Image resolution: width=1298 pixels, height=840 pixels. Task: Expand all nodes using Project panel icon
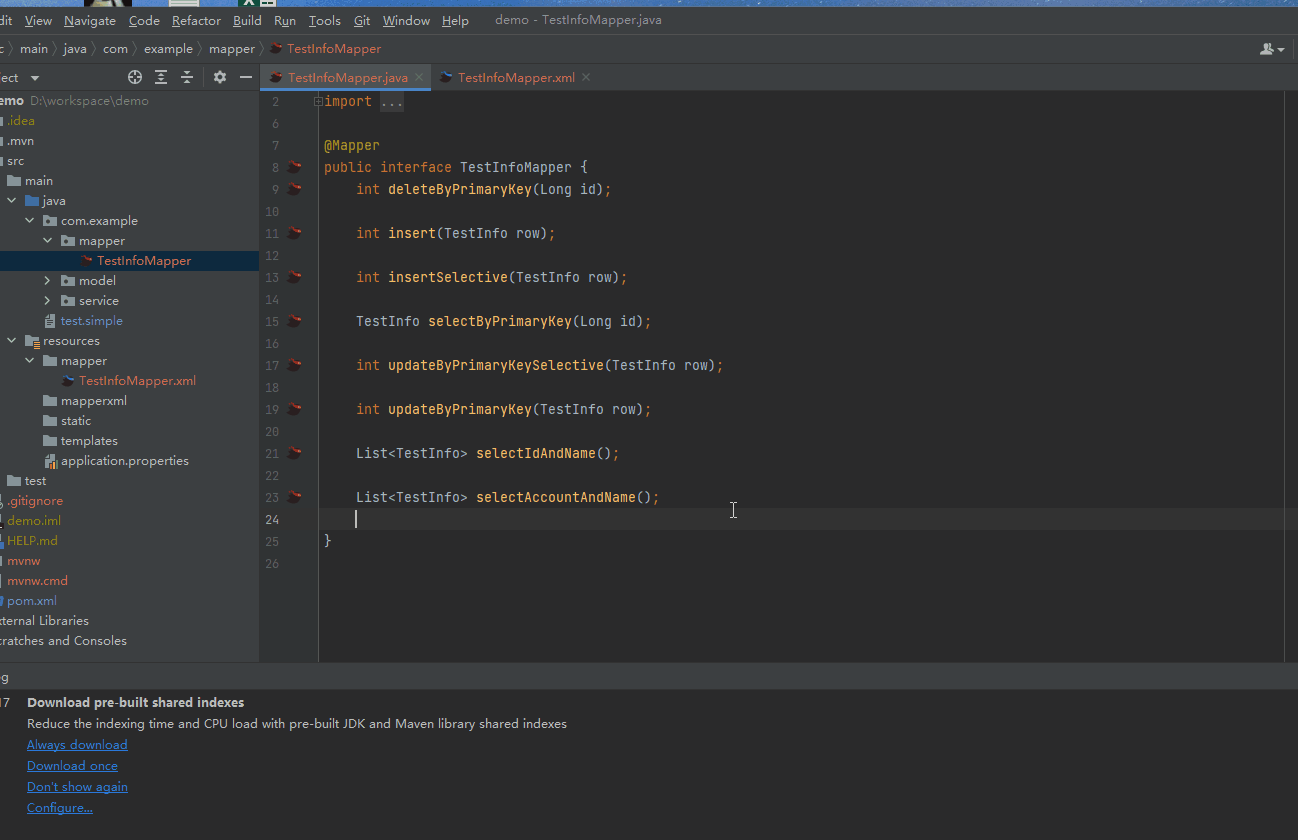tap(160, 77)
